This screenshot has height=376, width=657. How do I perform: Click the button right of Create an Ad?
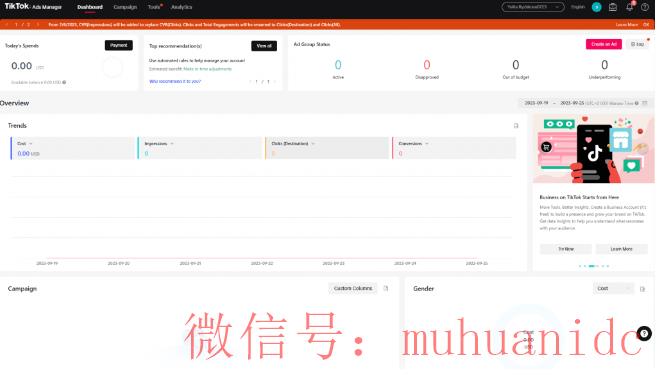[637, 44]
